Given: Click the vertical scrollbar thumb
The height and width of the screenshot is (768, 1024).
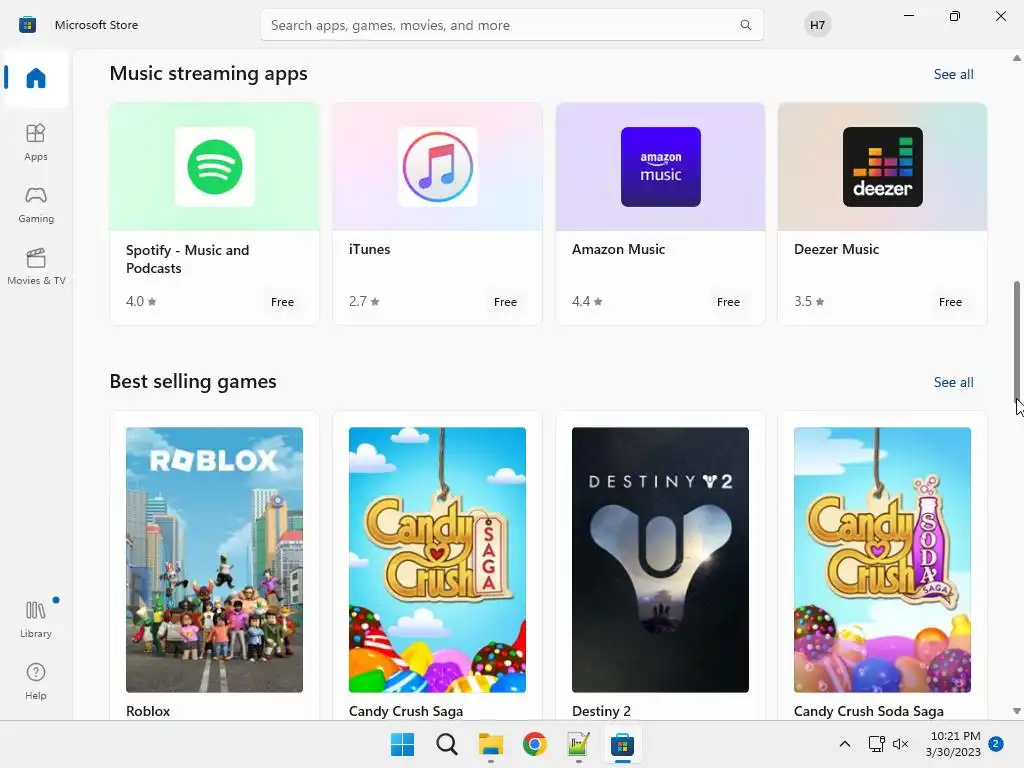Looking at the screenshot, I should [x=1017, y=342].
